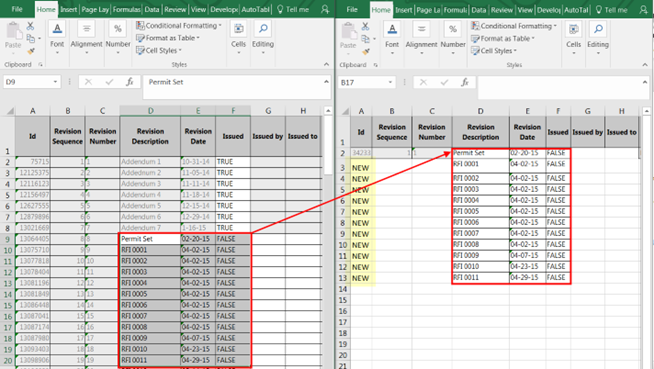
Task: Open the File tab in right window
Action: (352, 9)
